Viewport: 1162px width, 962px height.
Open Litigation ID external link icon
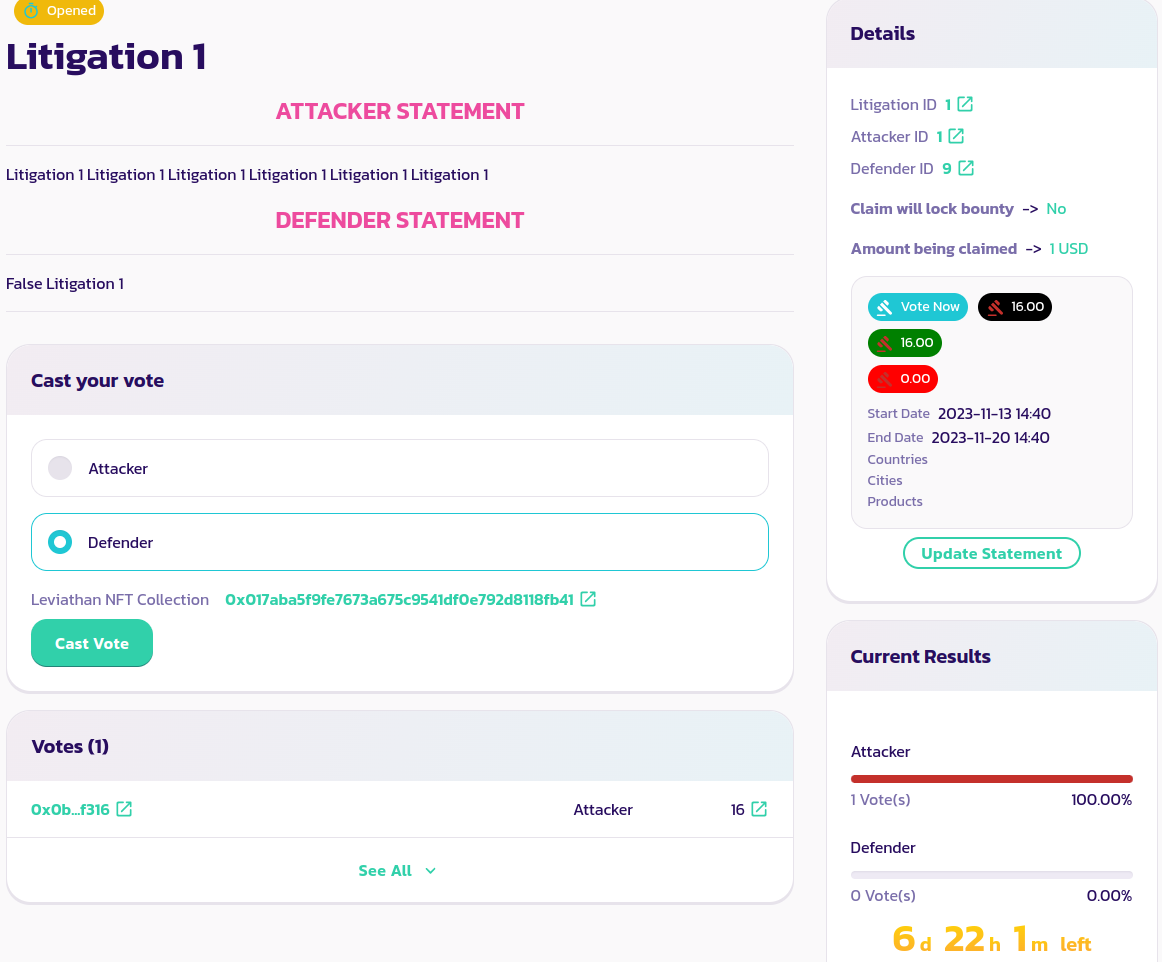[x=966, y=104]
